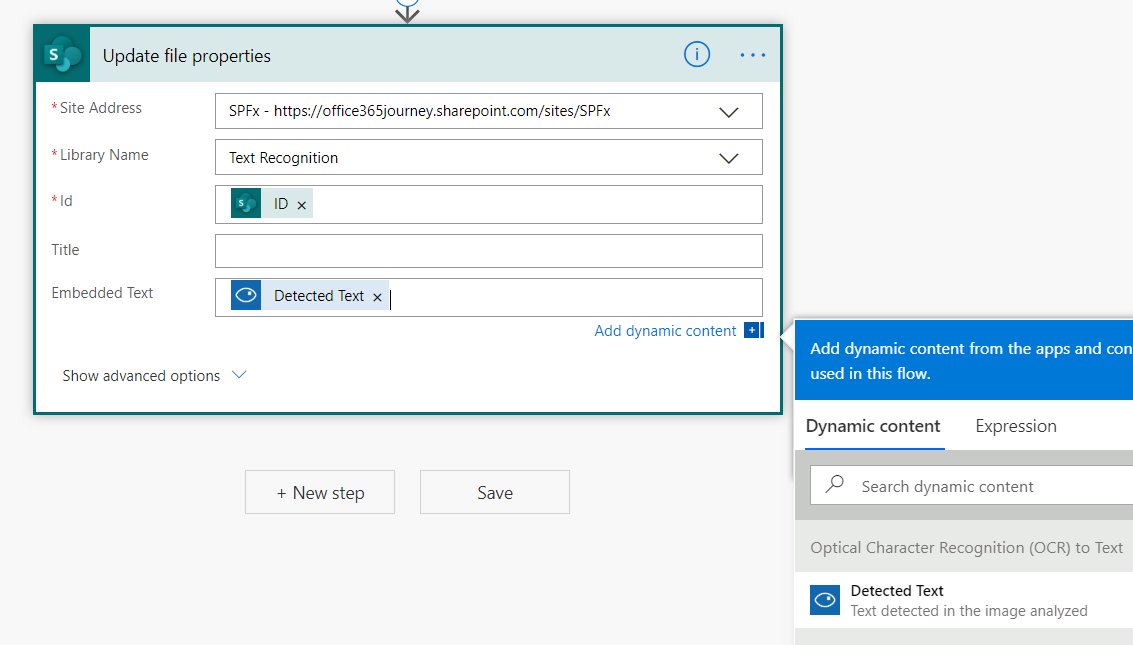1133x645 pixels.
Task: Click the SharePoint icon in action header
Action: 63,55
